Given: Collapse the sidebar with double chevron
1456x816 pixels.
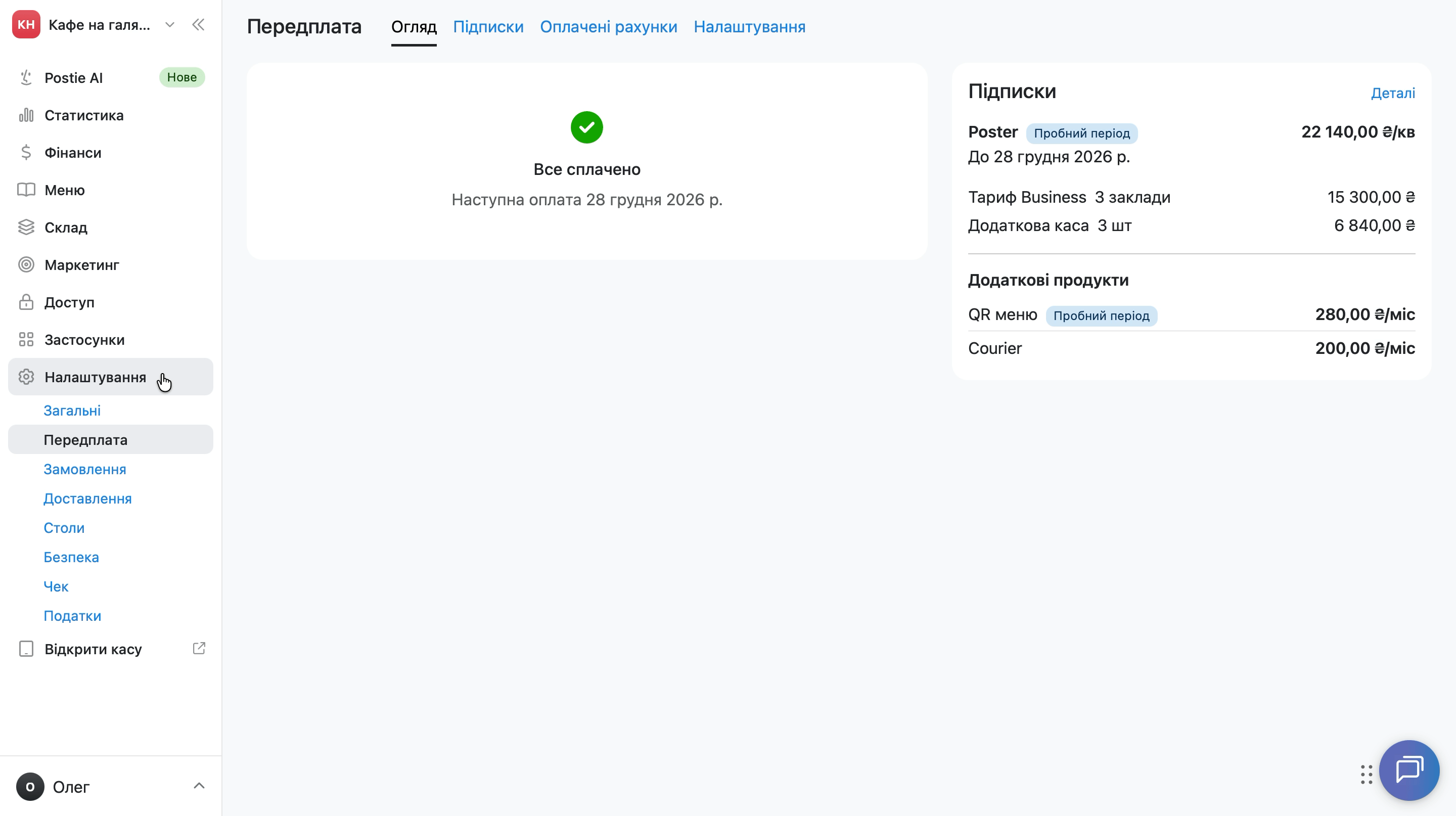Looking at the screenshot, I should [198, 24].
